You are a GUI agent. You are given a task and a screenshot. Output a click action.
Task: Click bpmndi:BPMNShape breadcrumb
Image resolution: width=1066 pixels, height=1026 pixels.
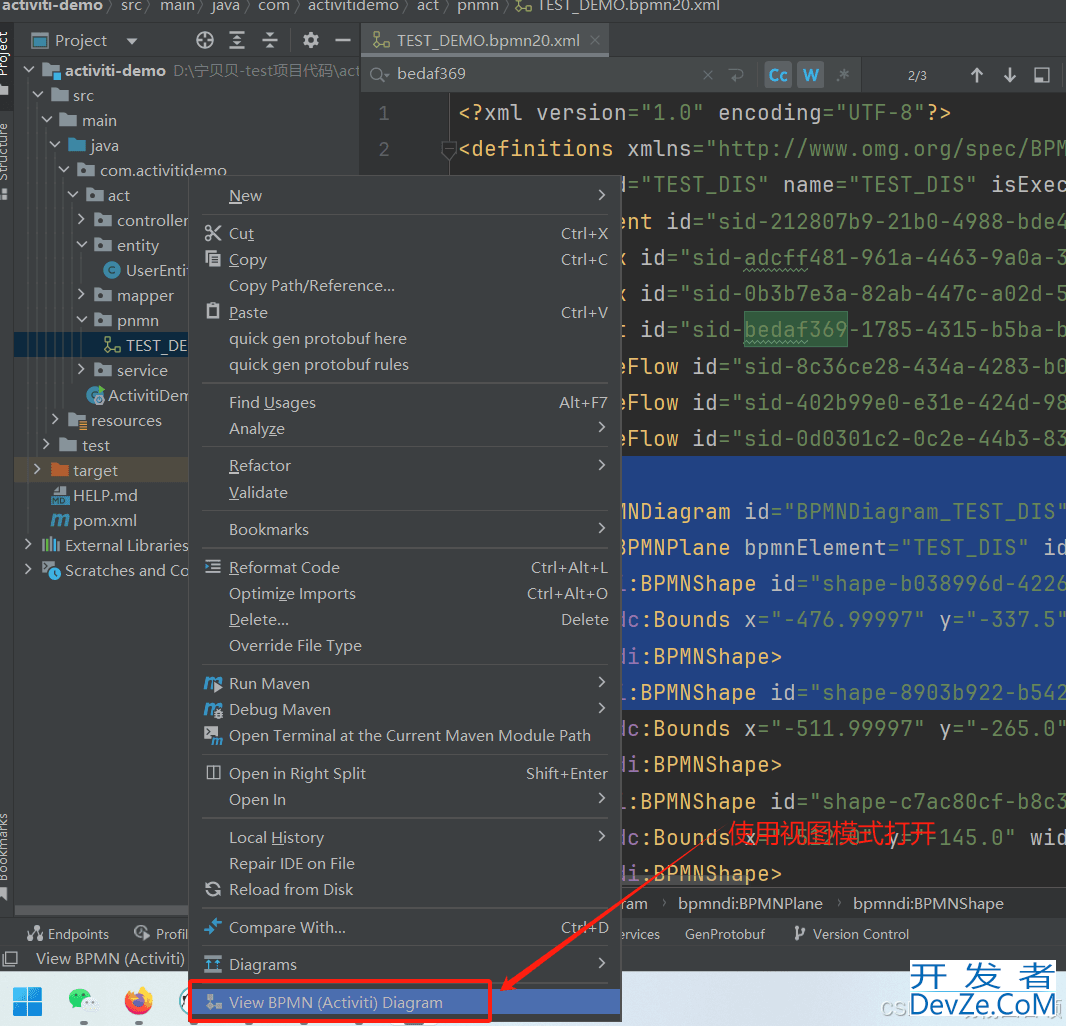tap(928, 904)
